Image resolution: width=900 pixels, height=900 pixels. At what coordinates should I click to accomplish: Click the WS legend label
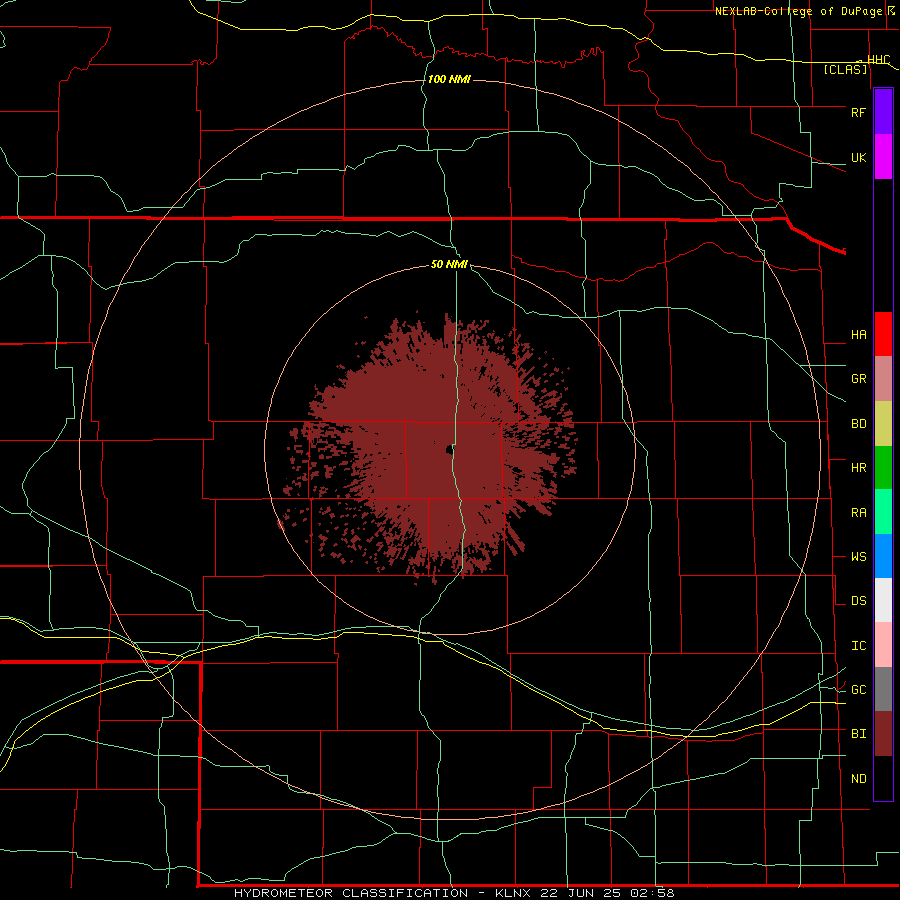point(858,557)
